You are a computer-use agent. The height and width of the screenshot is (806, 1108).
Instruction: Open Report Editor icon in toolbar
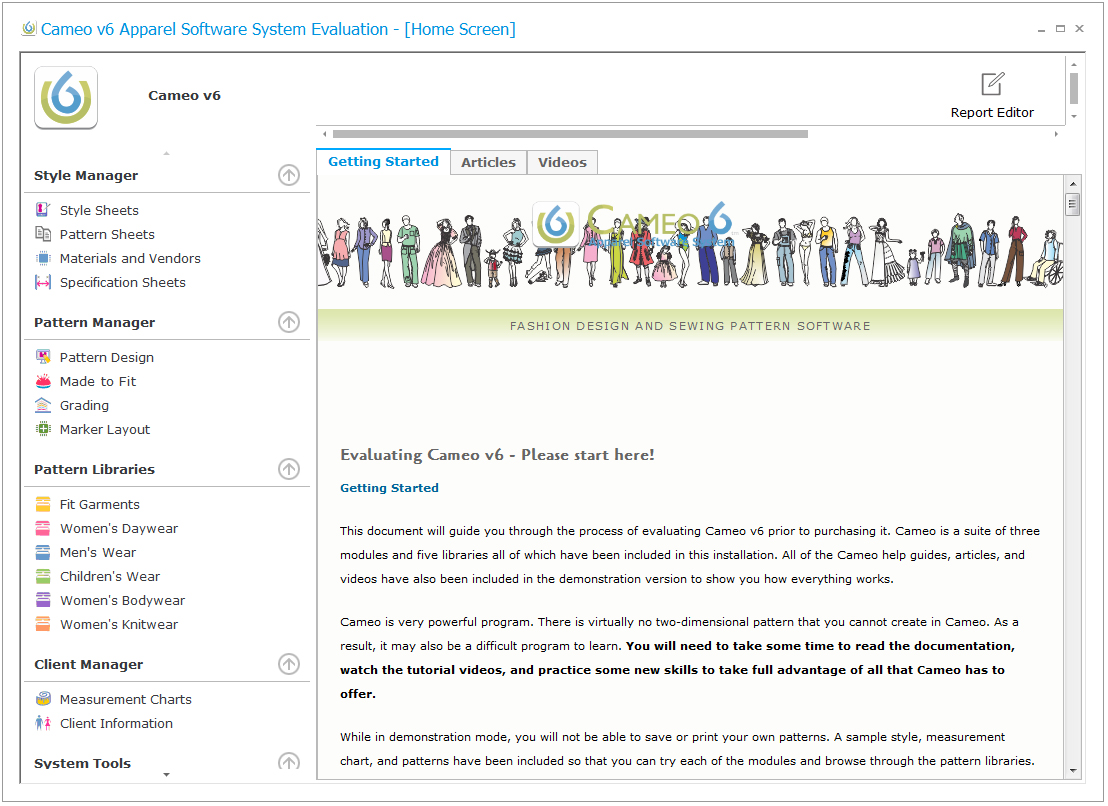point(992,84)
